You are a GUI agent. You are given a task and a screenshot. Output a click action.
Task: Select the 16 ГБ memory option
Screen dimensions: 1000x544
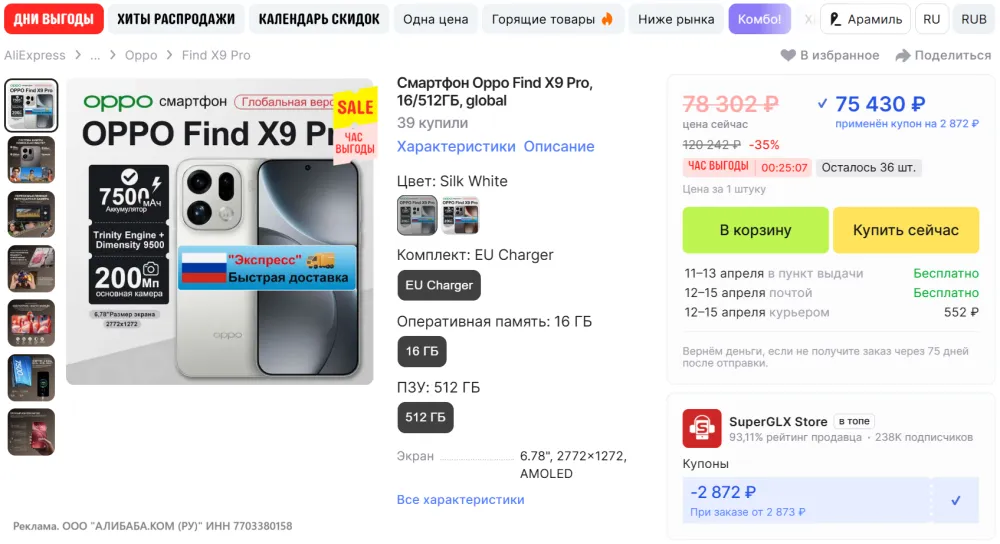(x=422, y=351)
